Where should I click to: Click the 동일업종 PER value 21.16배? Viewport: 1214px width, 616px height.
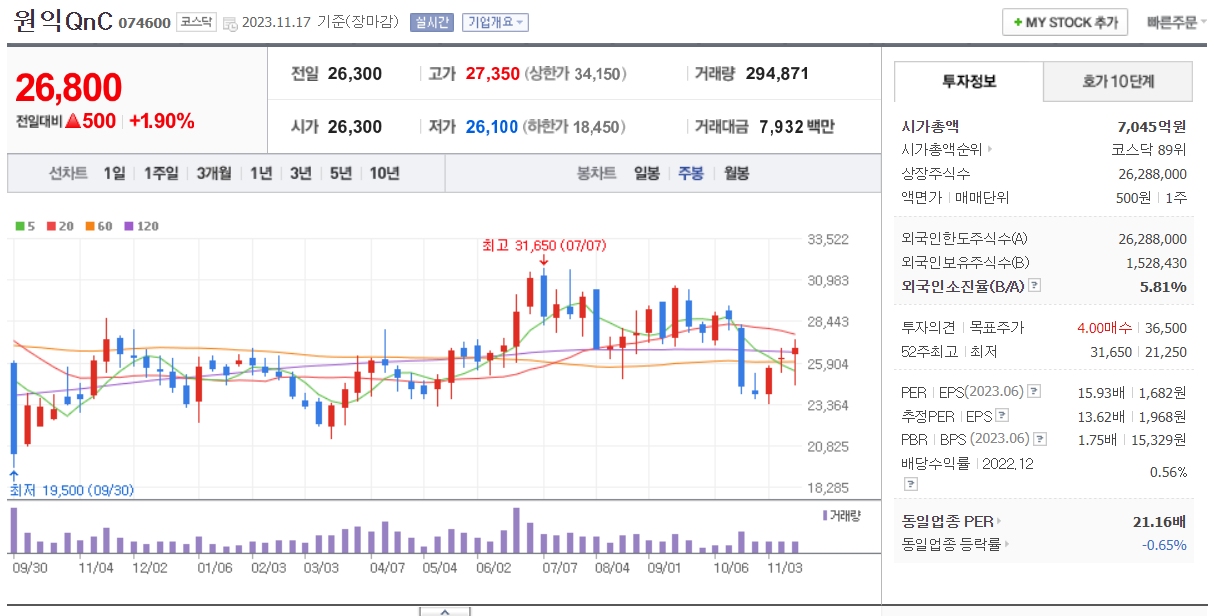(x=1160, y=522)
